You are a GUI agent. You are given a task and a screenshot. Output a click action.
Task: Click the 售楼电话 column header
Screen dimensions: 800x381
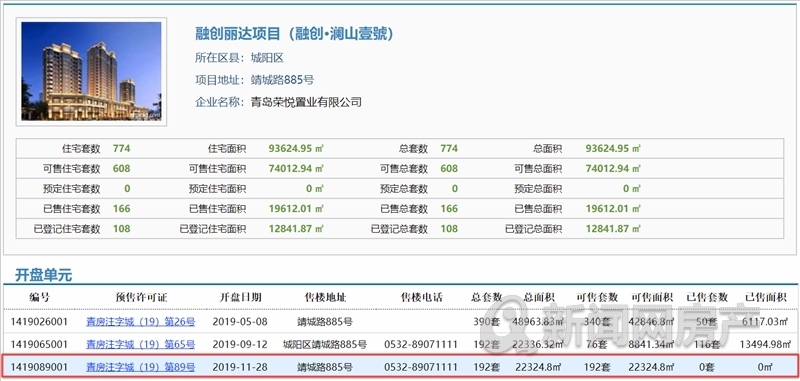click(x=421, y=297)
